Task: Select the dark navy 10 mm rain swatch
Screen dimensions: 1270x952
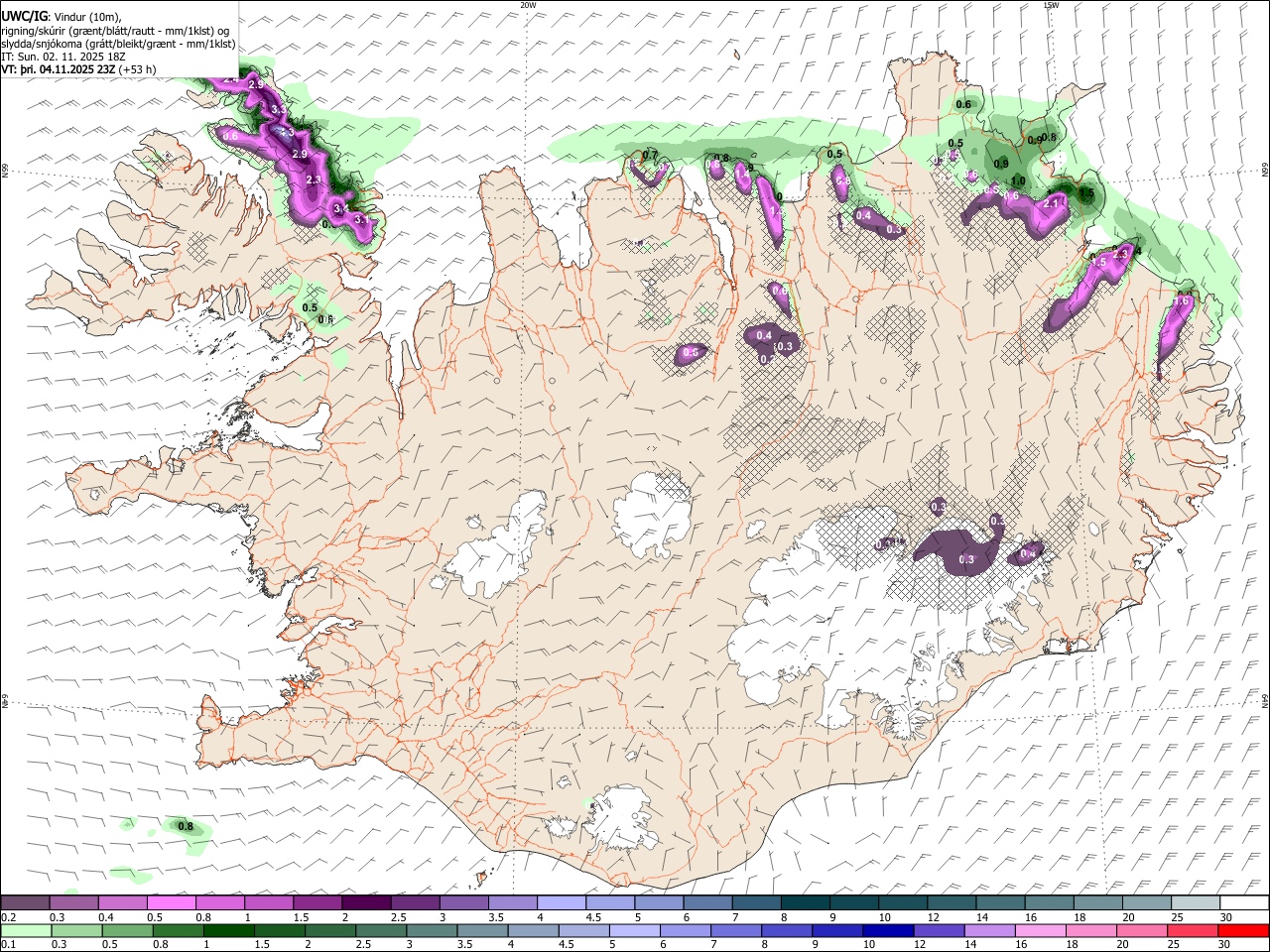Action: (x=888, y=930)
